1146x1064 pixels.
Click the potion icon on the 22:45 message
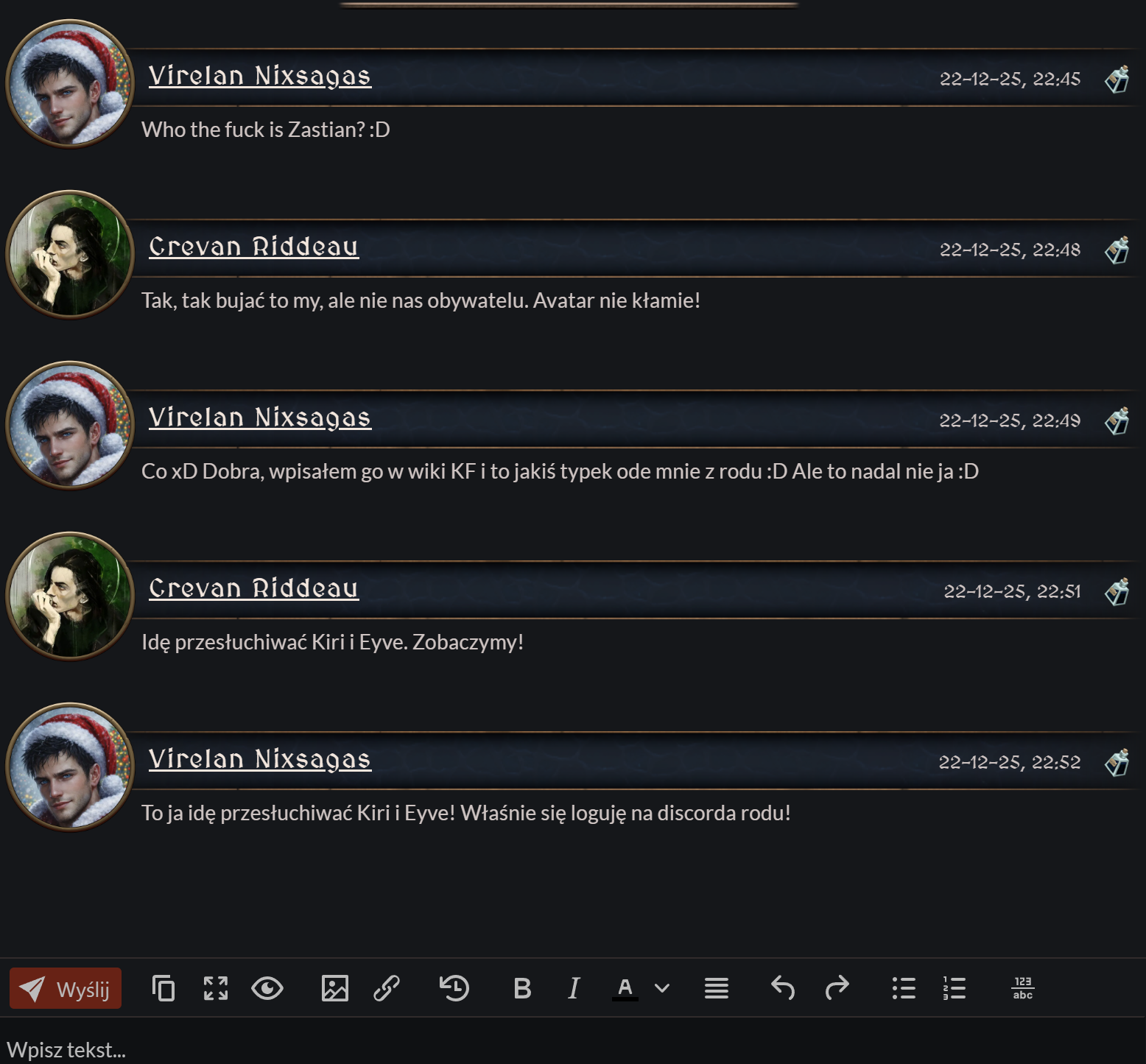tap(1117, 79)
